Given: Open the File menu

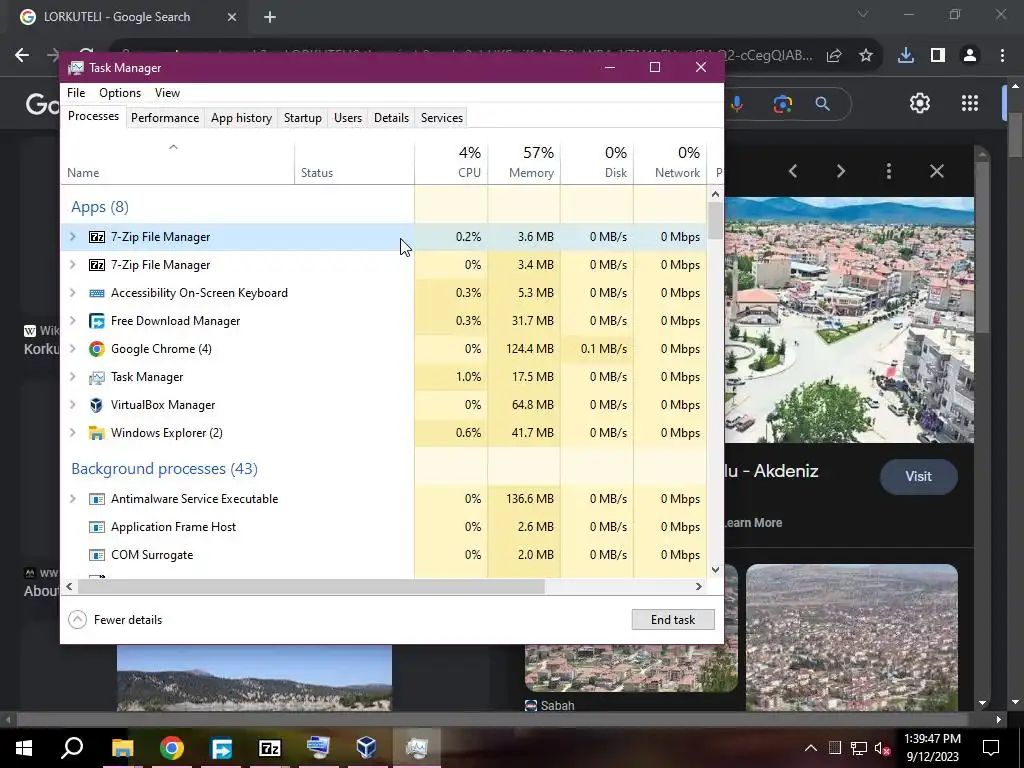Looking at the screenshot, I should (x=76, y=93).
